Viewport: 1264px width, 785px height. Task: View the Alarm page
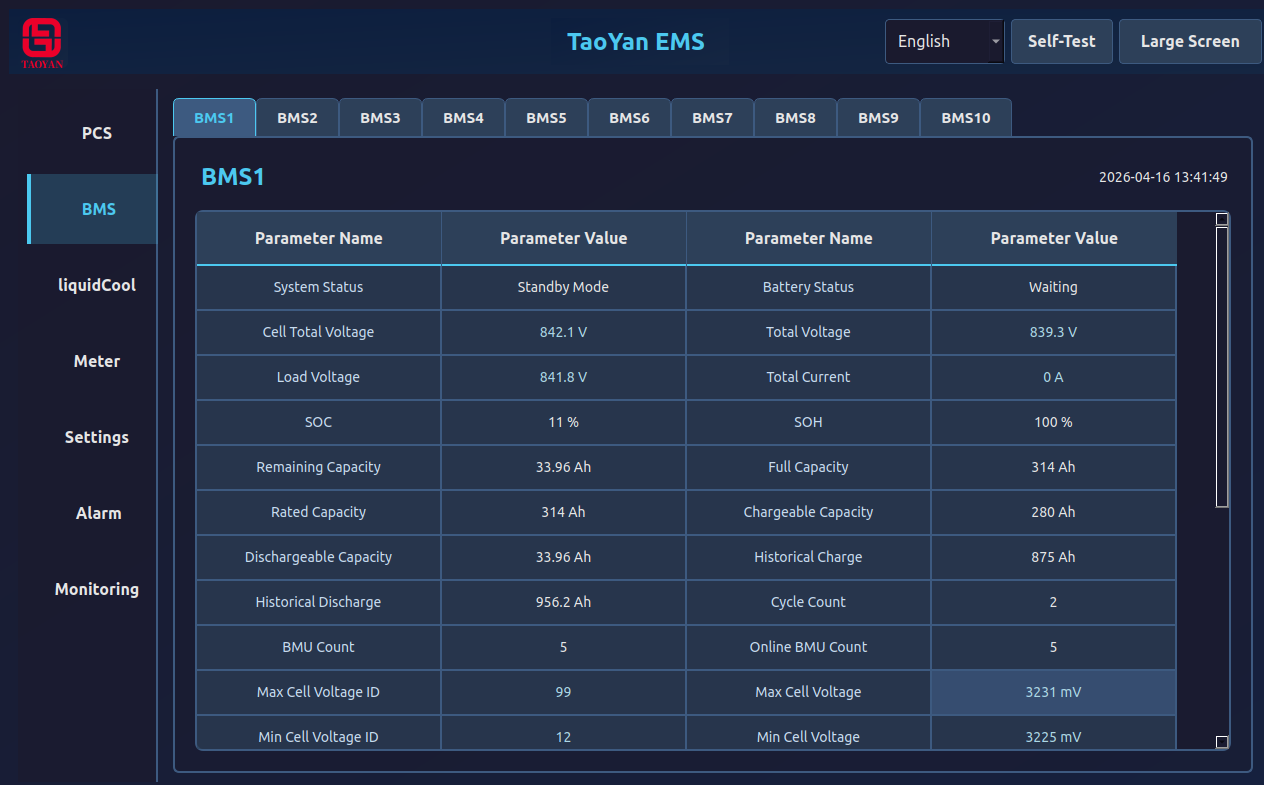98,513
